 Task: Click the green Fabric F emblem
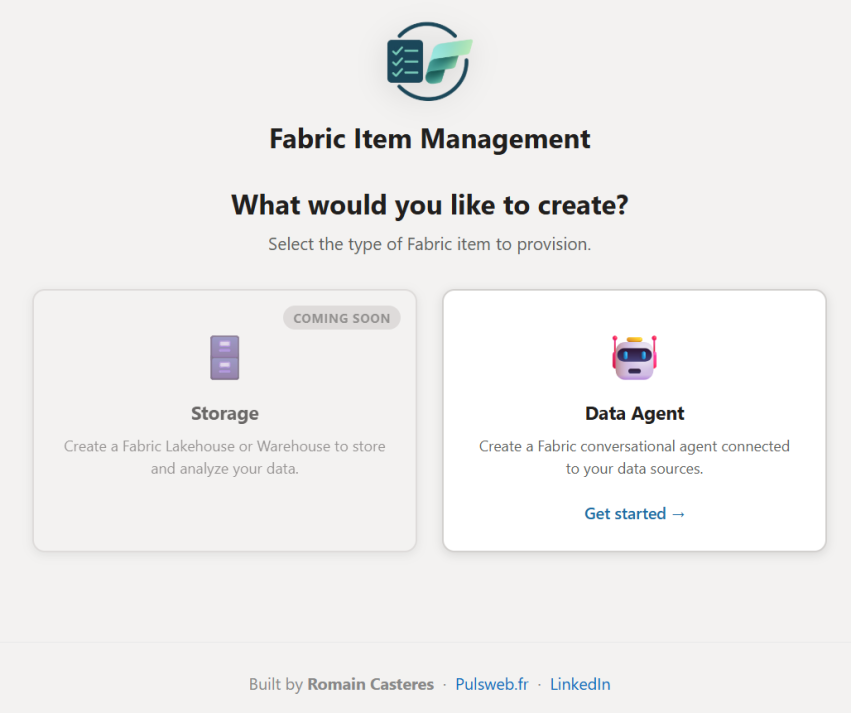point(448,62)
